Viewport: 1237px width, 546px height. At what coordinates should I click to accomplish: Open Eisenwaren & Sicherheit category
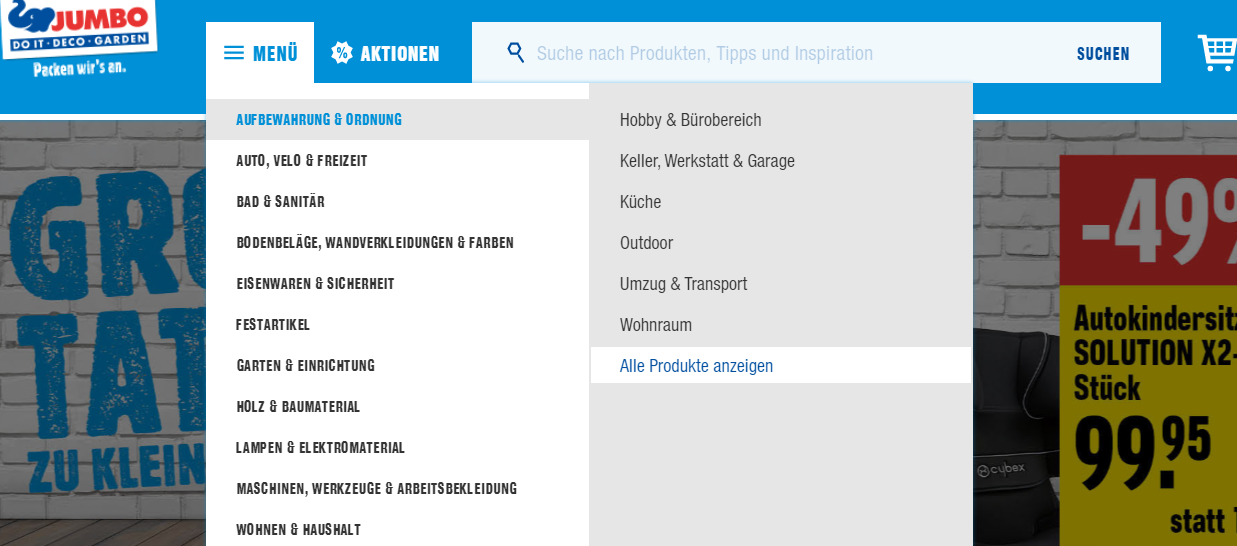pos(315,284)
